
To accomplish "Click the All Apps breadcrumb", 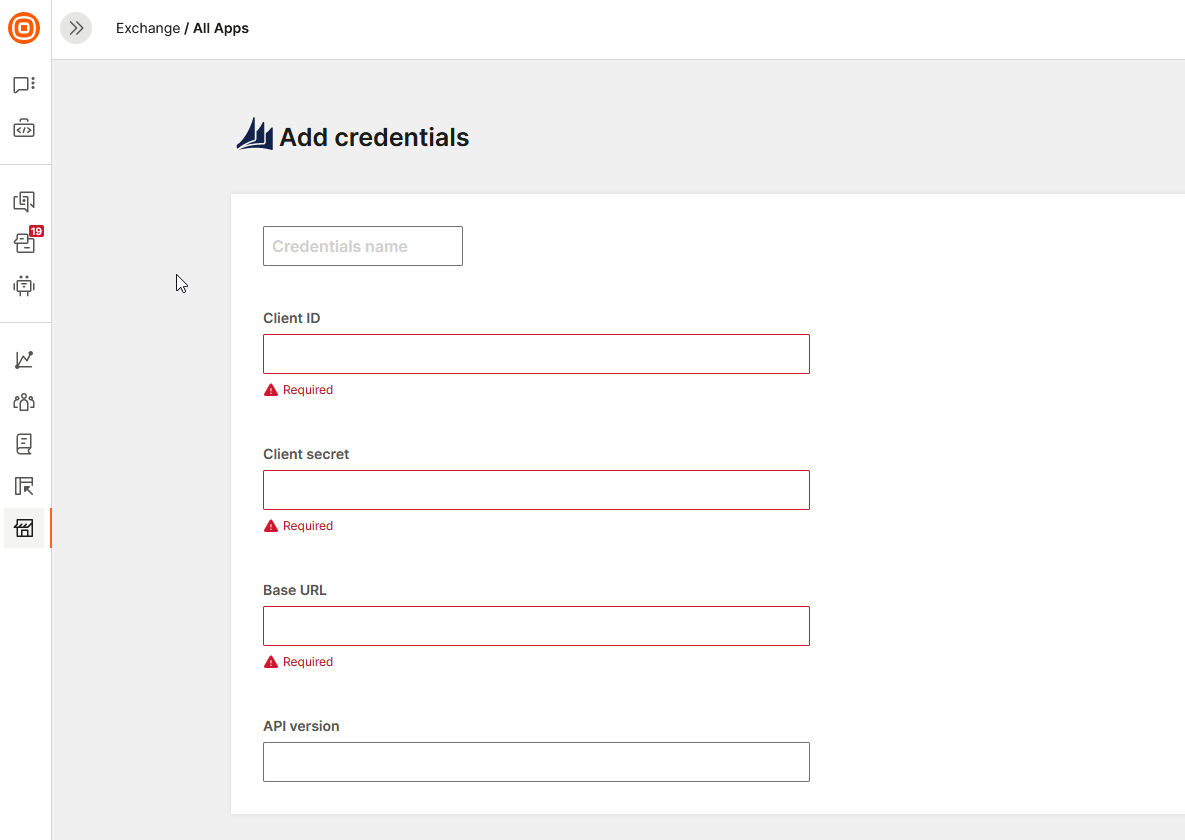I will tap(221, 28).
